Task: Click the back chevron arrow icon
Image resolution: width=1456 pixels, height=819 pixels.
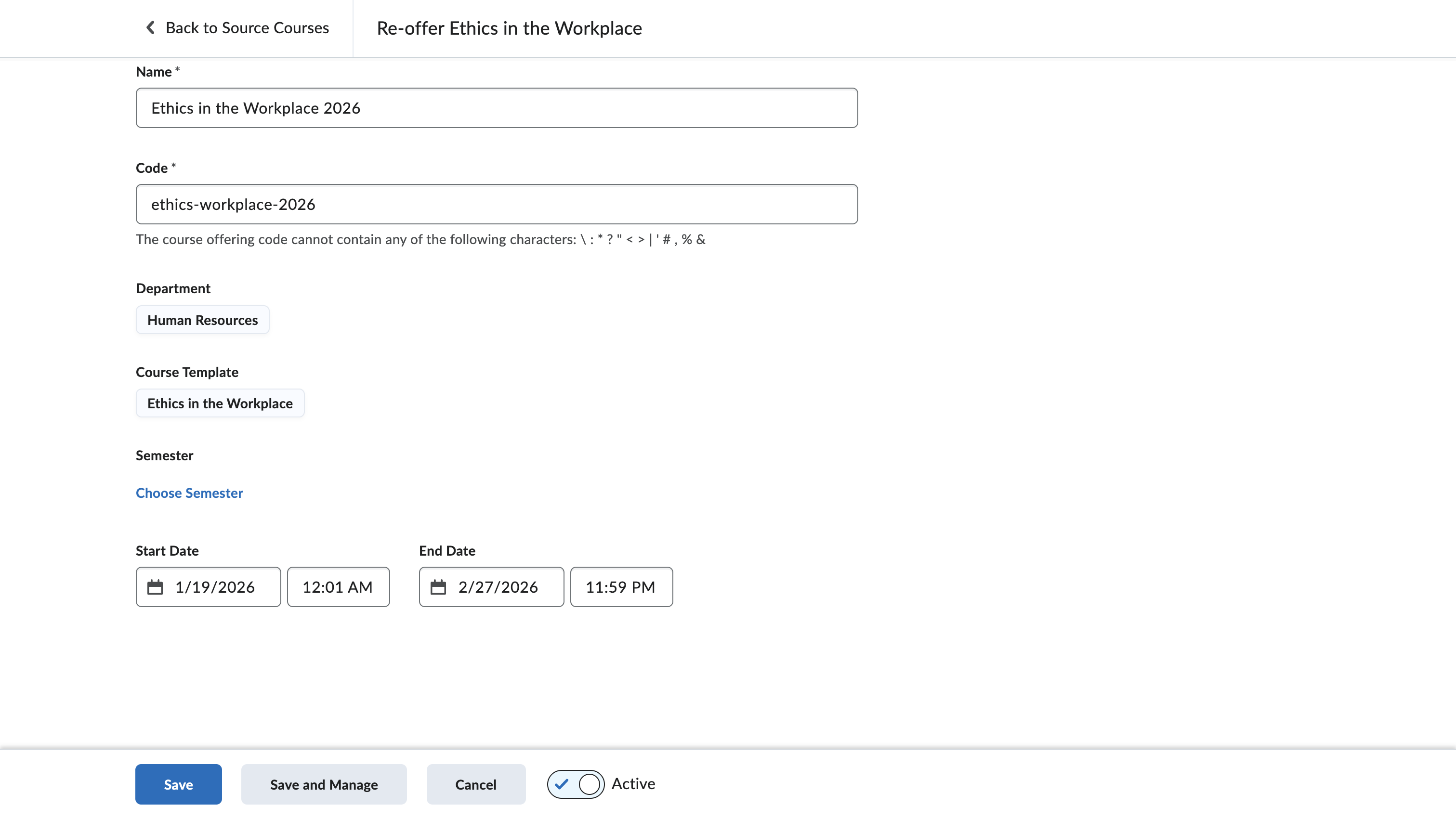Action: click(x=150, y=28)
